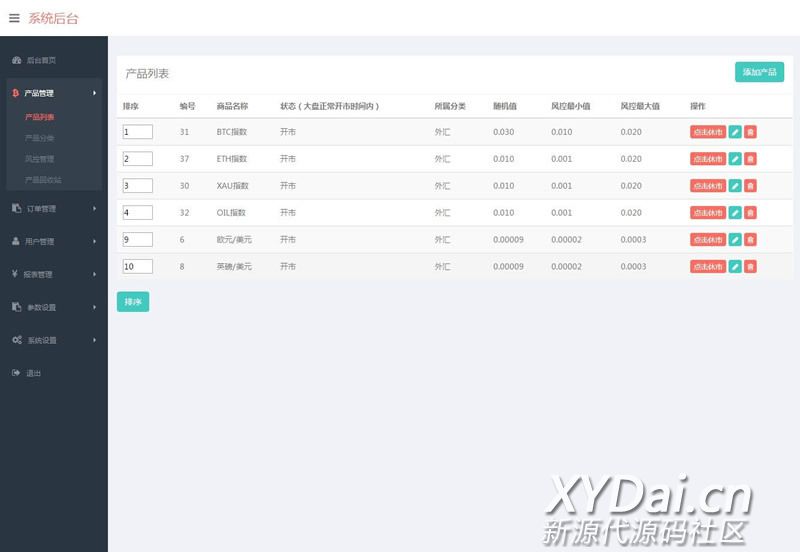Expand the 用户管理 menu arrow

tap(94, 241)
